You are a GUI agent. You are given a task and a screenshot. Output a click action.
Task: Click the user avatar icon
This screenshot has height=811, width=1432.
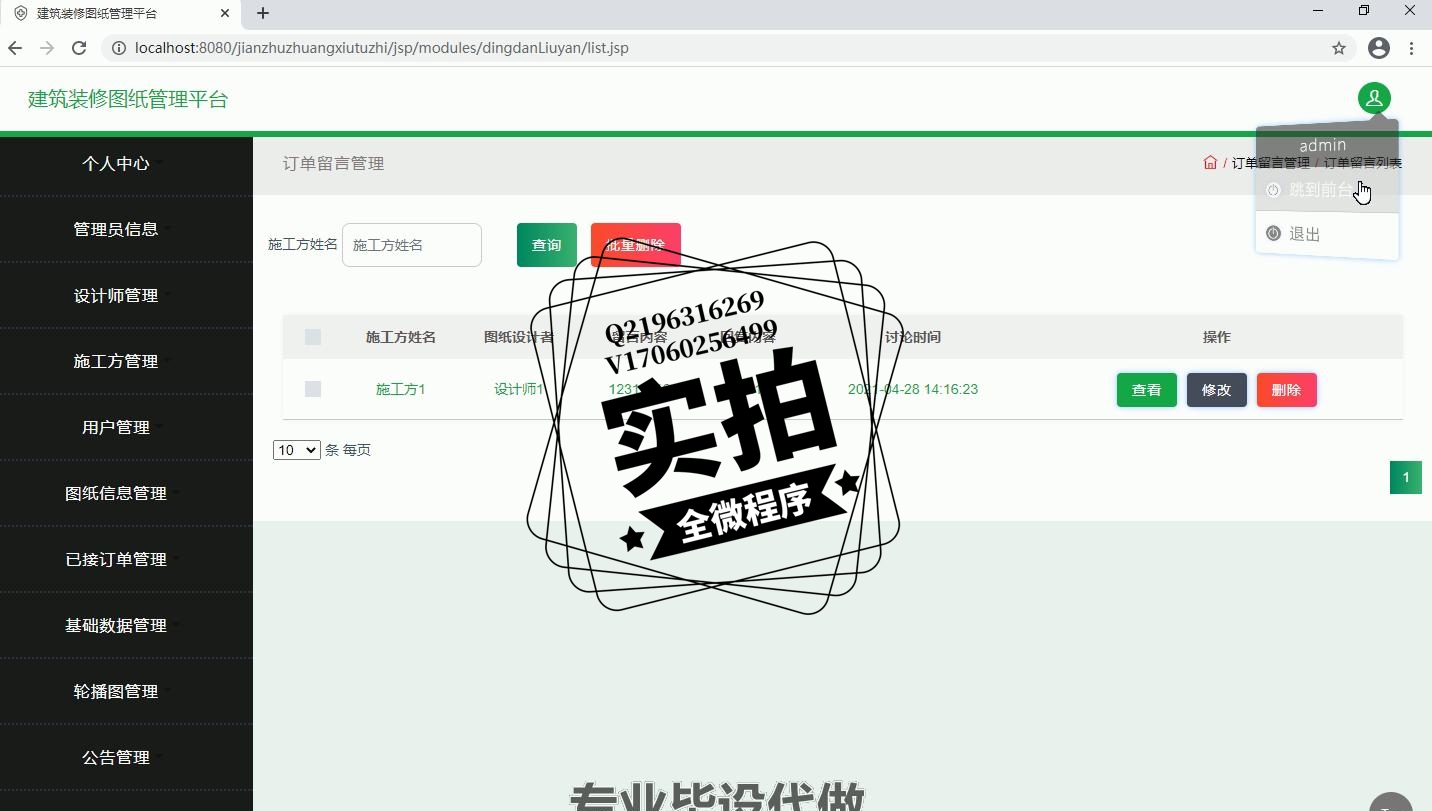(1374, 98)
